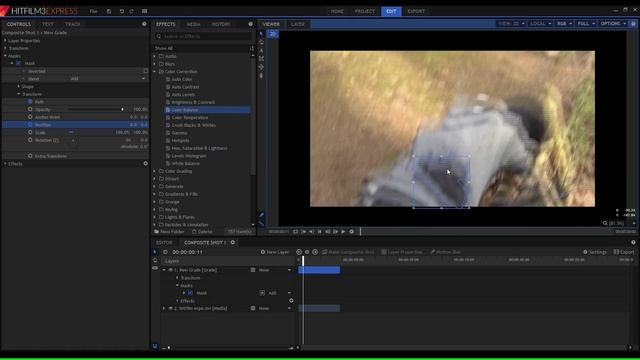Open the mask Blend dropdown in the Controls panel
This screenshot has height=360, width=640.
pos(108,79)
